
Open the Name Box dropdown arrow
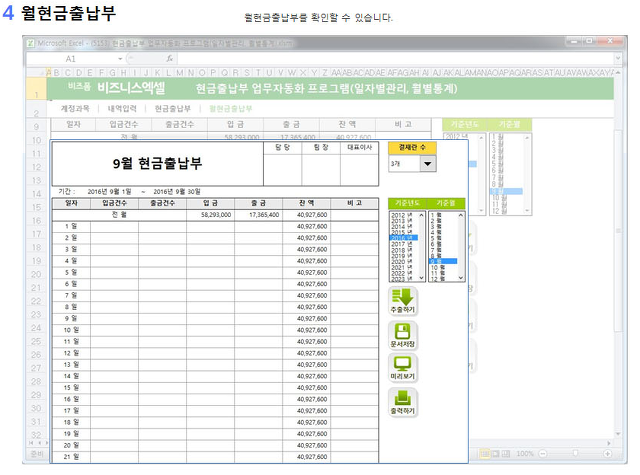[120, 59]
